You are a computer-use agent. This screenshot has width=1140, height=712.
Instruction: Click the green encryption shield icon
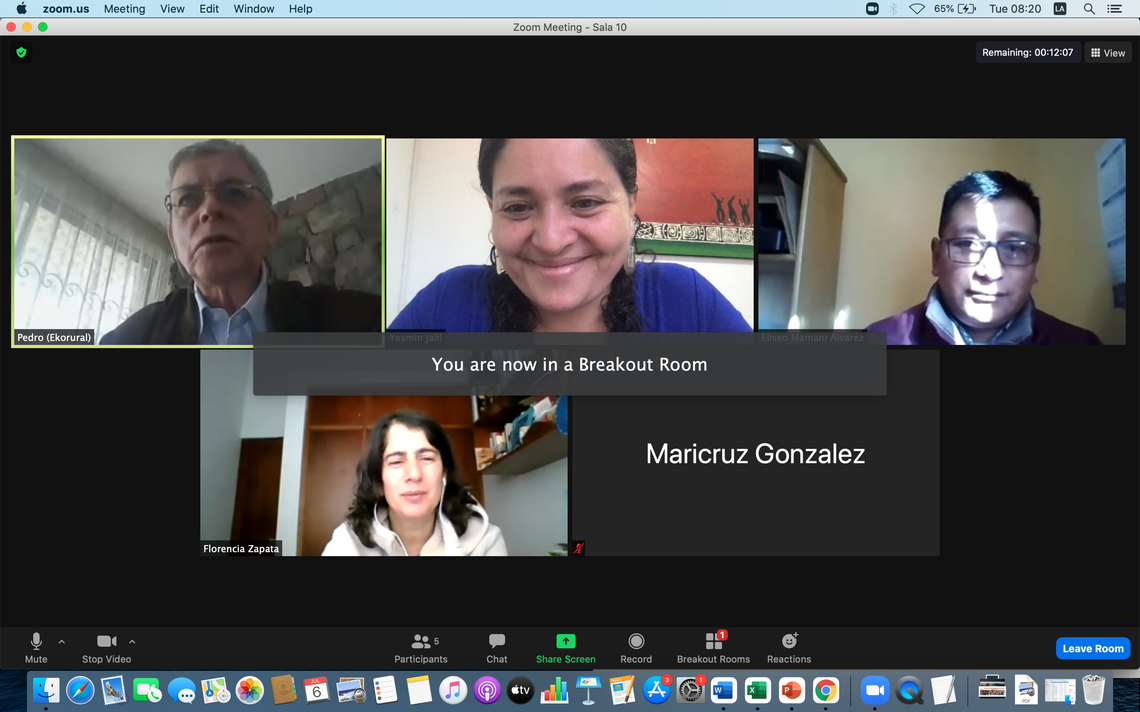point(21,52)
